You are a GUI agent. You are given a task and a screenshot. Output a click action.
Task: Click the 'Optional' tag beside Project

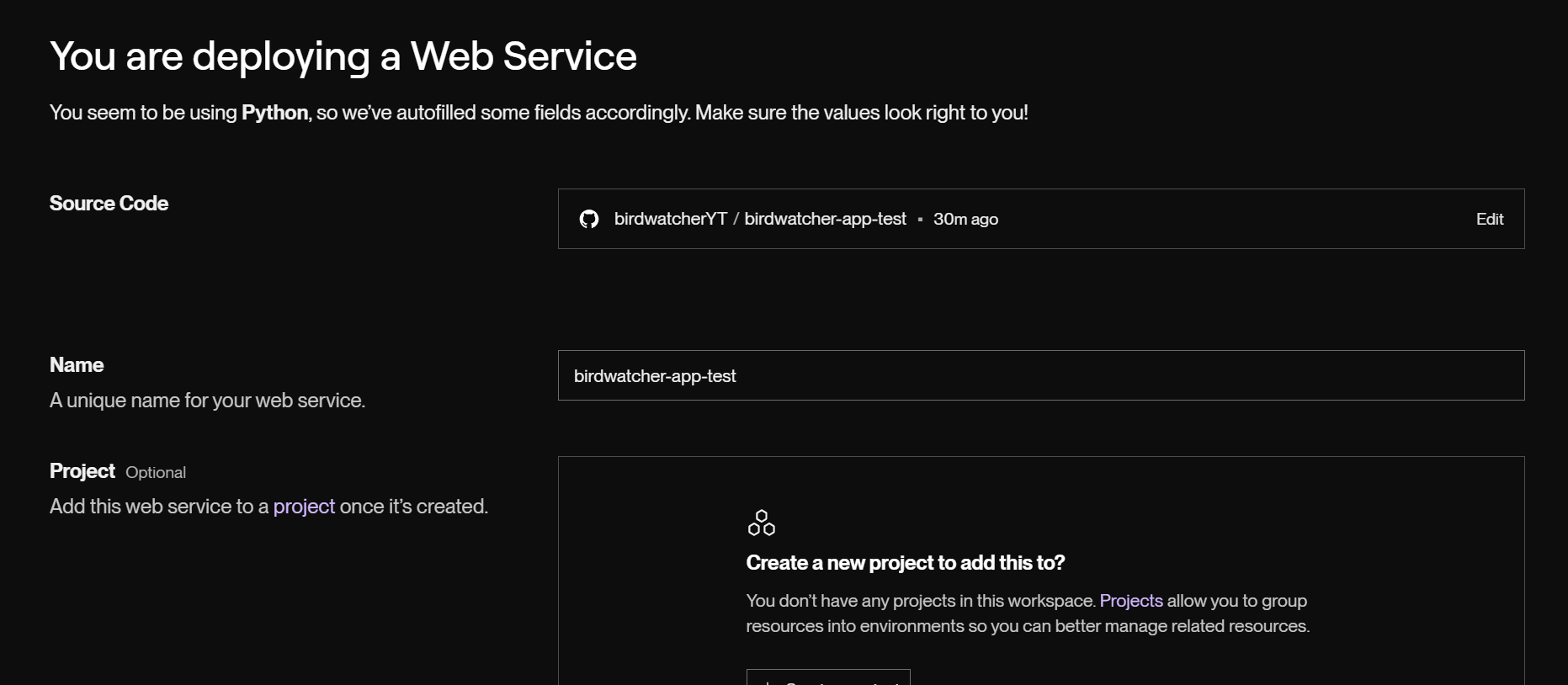pos(156,473)
